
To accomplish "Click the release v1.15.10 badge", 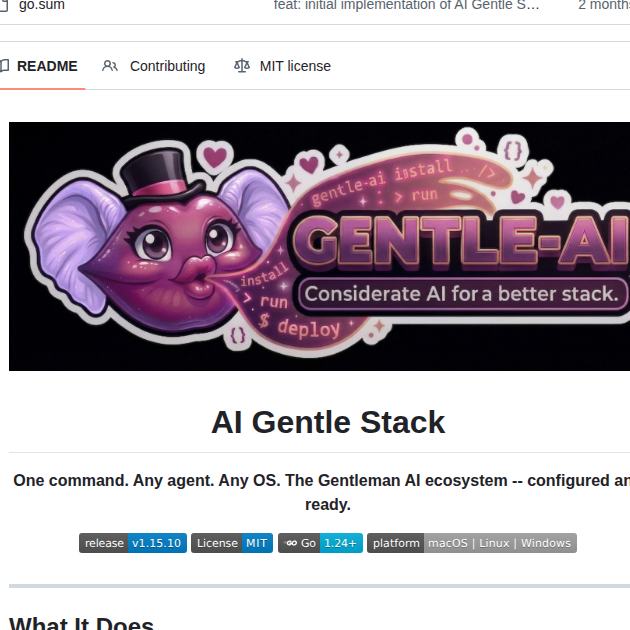I will [x=133, y=543].
